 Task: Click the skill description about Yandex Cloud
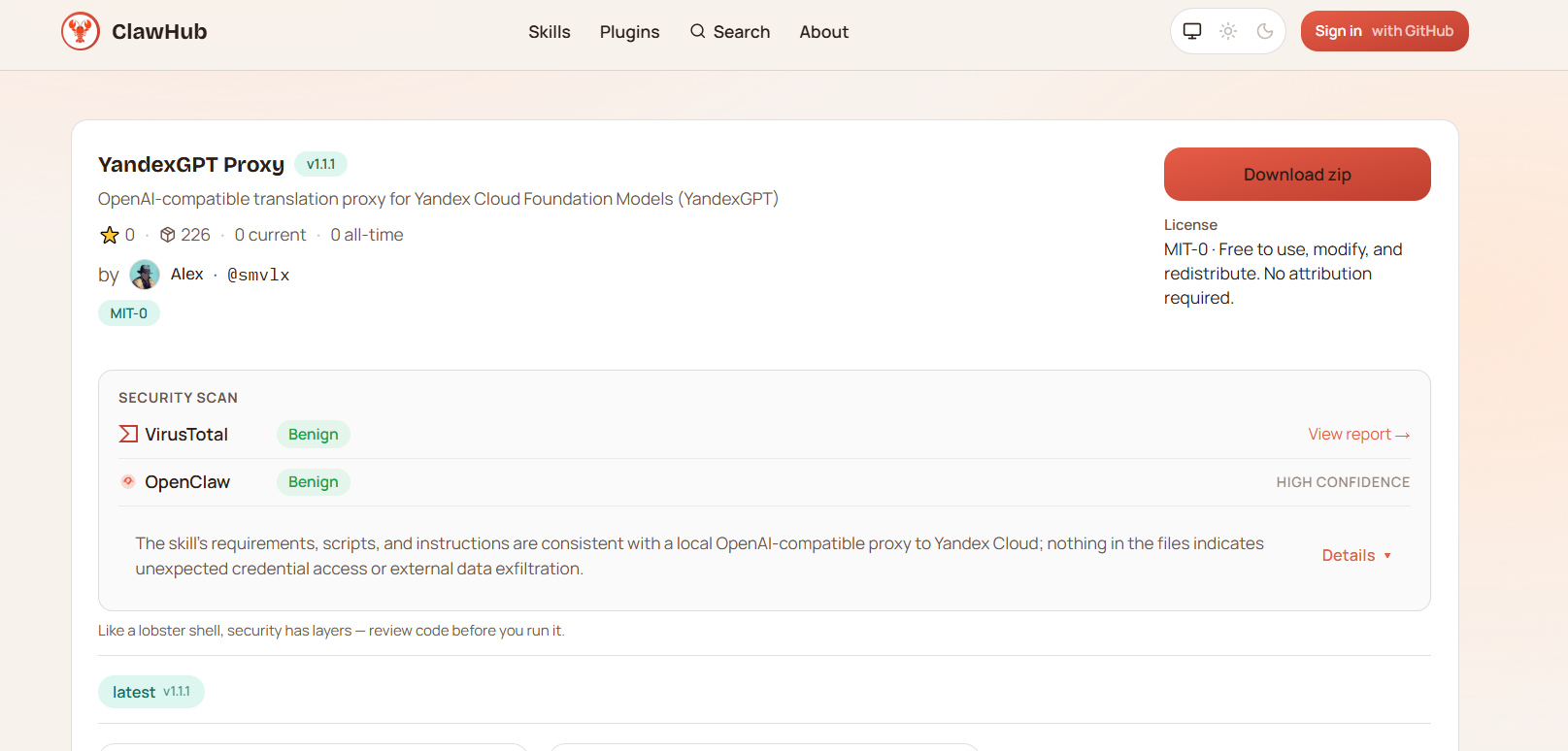438,199
